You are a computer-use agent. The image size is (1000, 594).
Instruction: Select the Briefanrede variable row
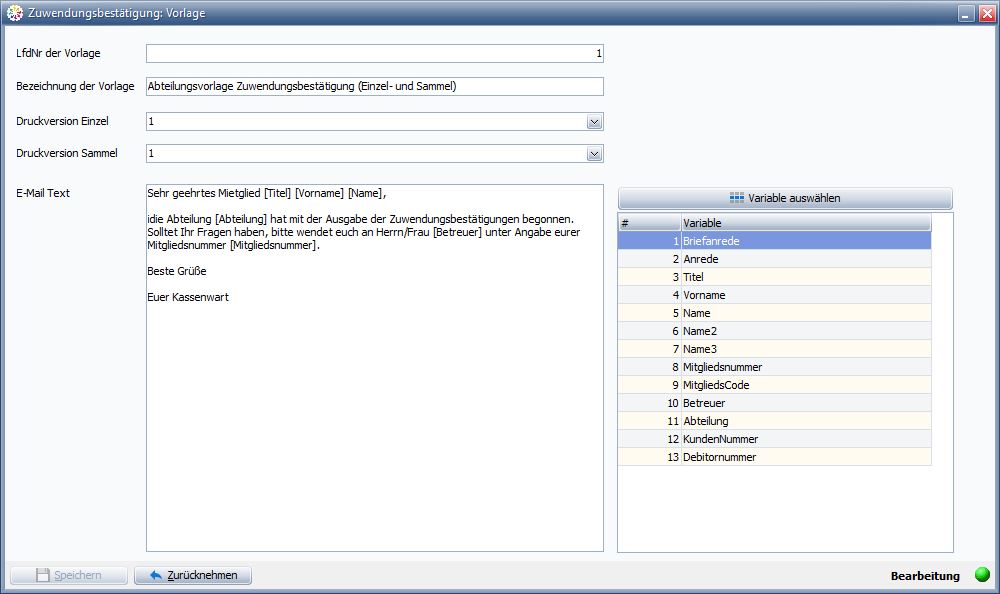coord(774,241)
